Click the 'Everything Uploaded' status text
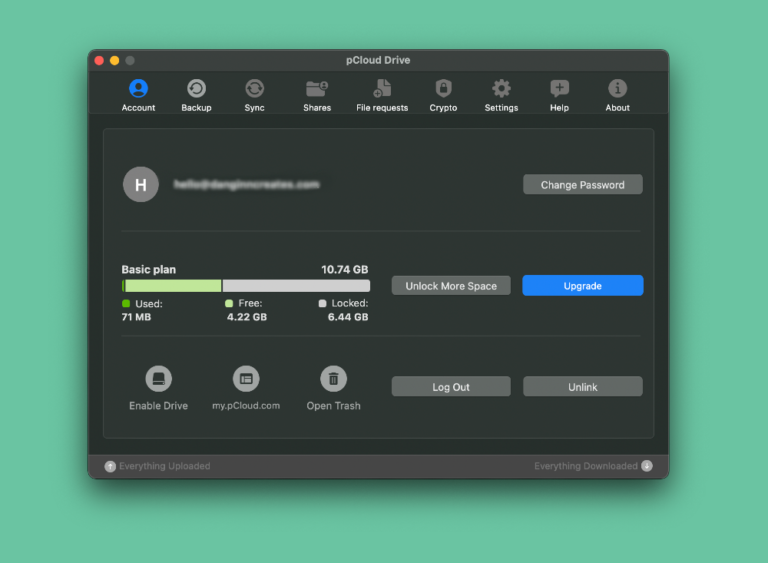Viewport: 768px width, 563px height. pyautogui.click(x=165, y=466)
